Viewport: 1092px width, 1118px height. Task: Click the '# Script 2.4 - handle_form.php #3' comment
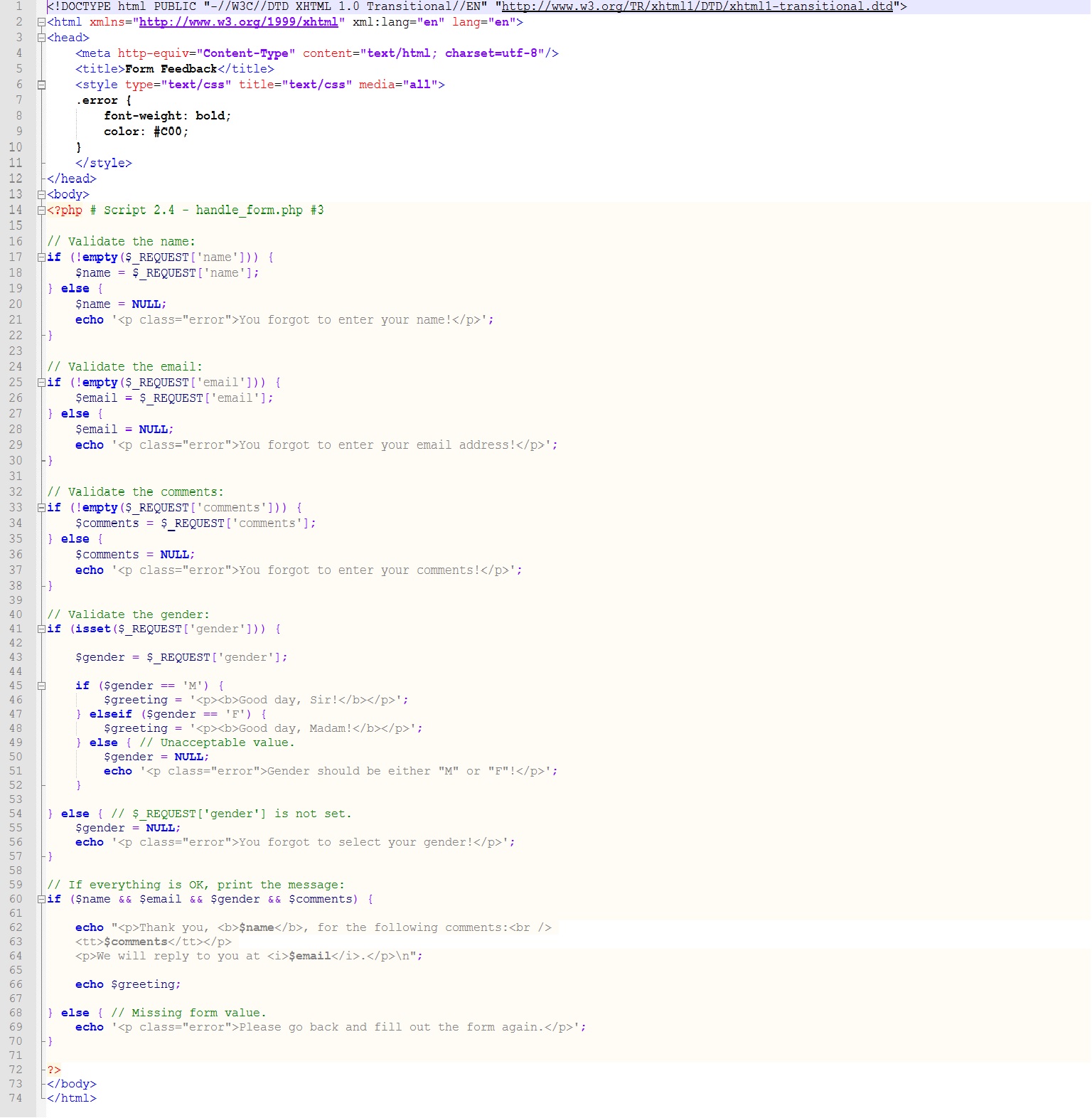point(207,210)
